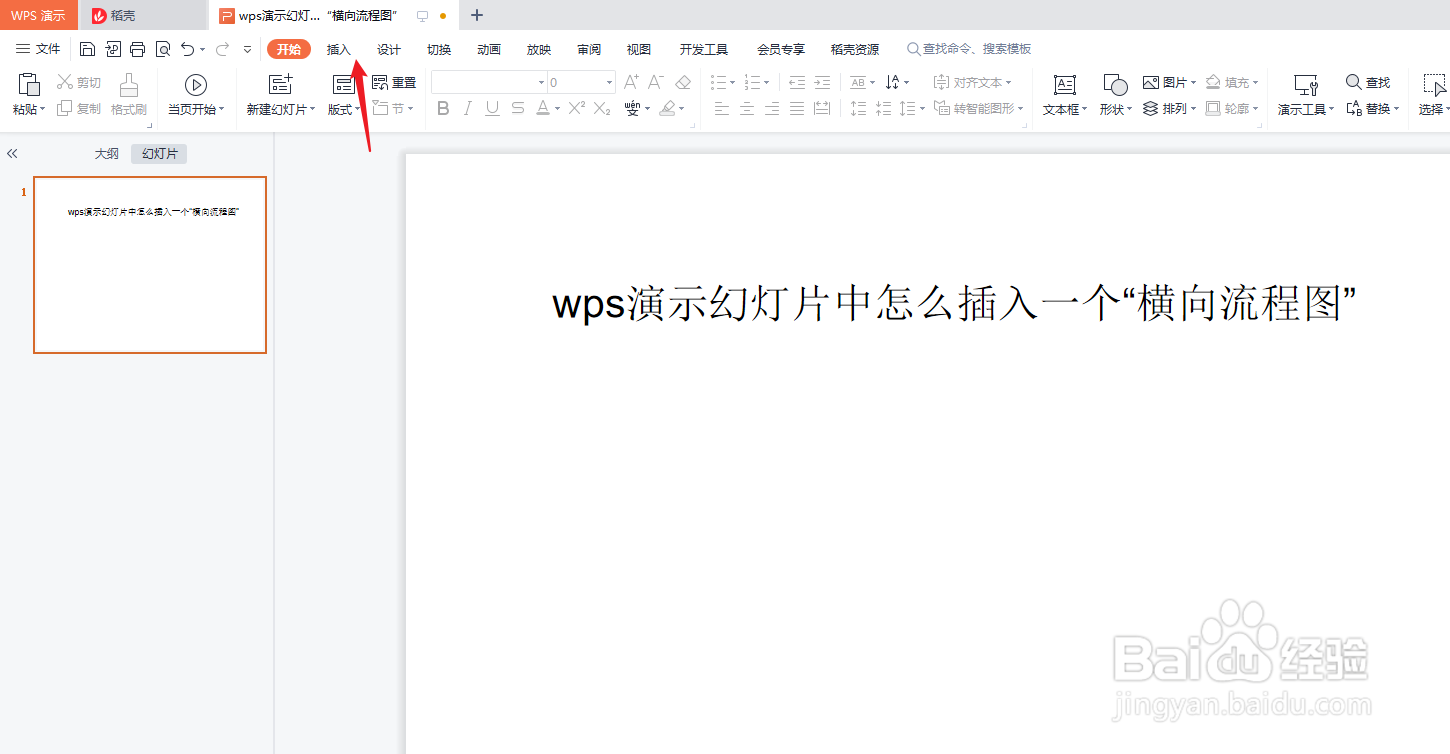The image size is (1450, 754).
Task: Click the Reset (重置) button
Action: click(x=394, y=83)
